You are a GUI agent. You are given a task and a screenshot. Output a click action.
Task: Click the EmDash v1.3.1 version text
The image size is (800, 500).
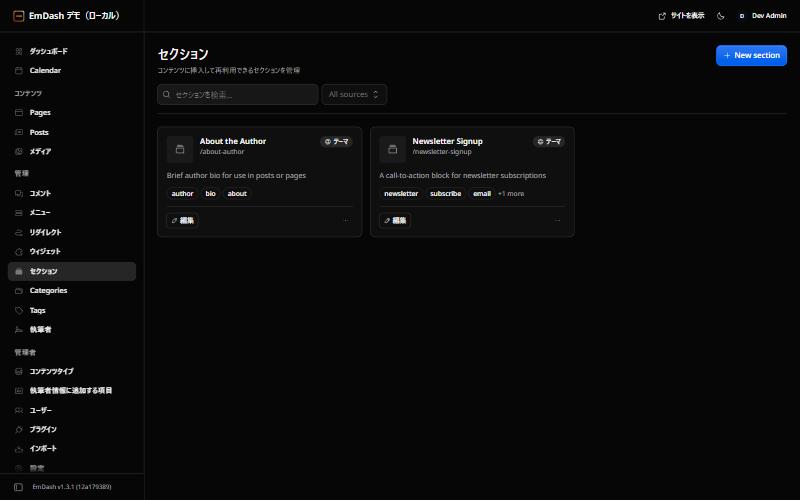pos(72,487)
